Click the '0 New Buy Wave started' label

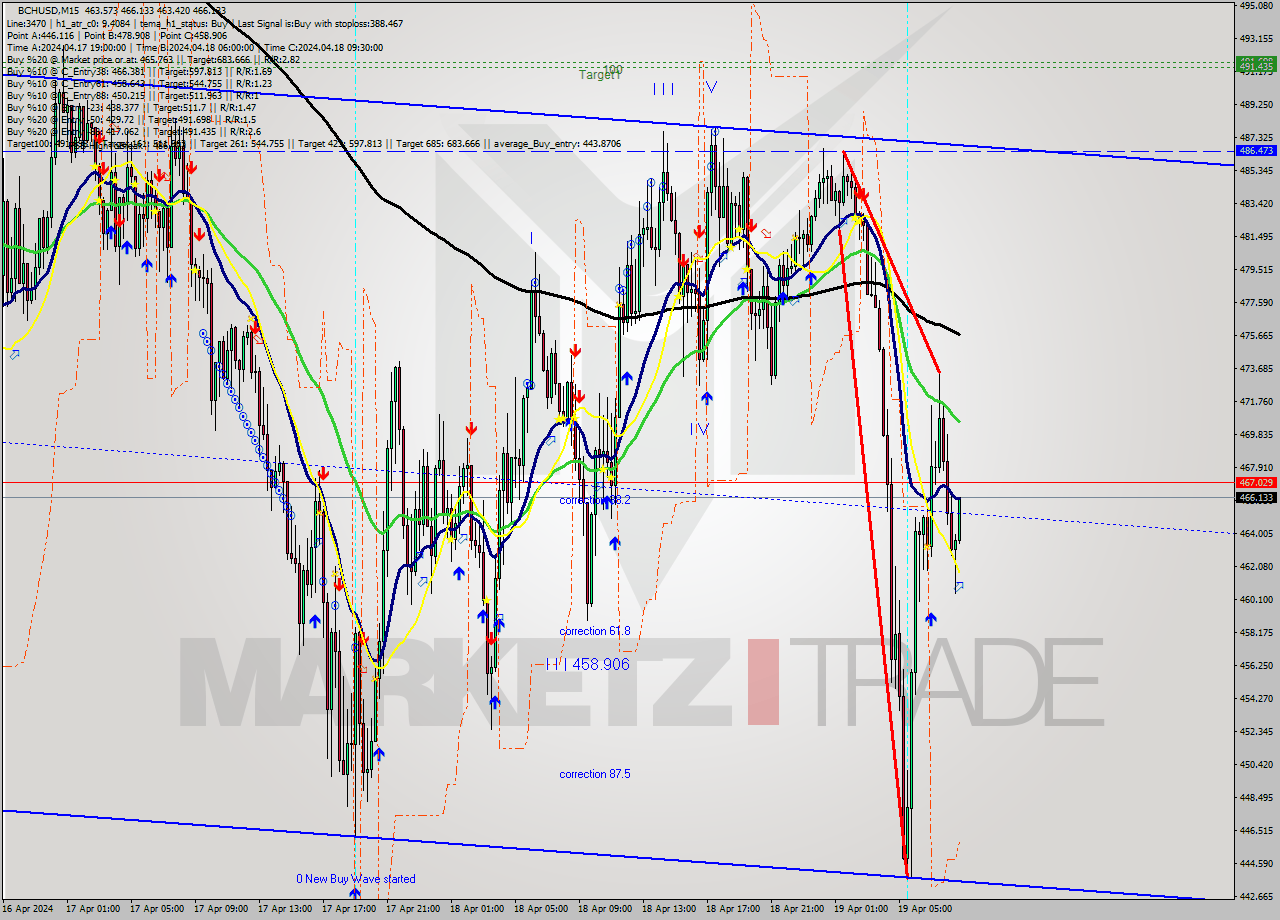pos(355,879)
